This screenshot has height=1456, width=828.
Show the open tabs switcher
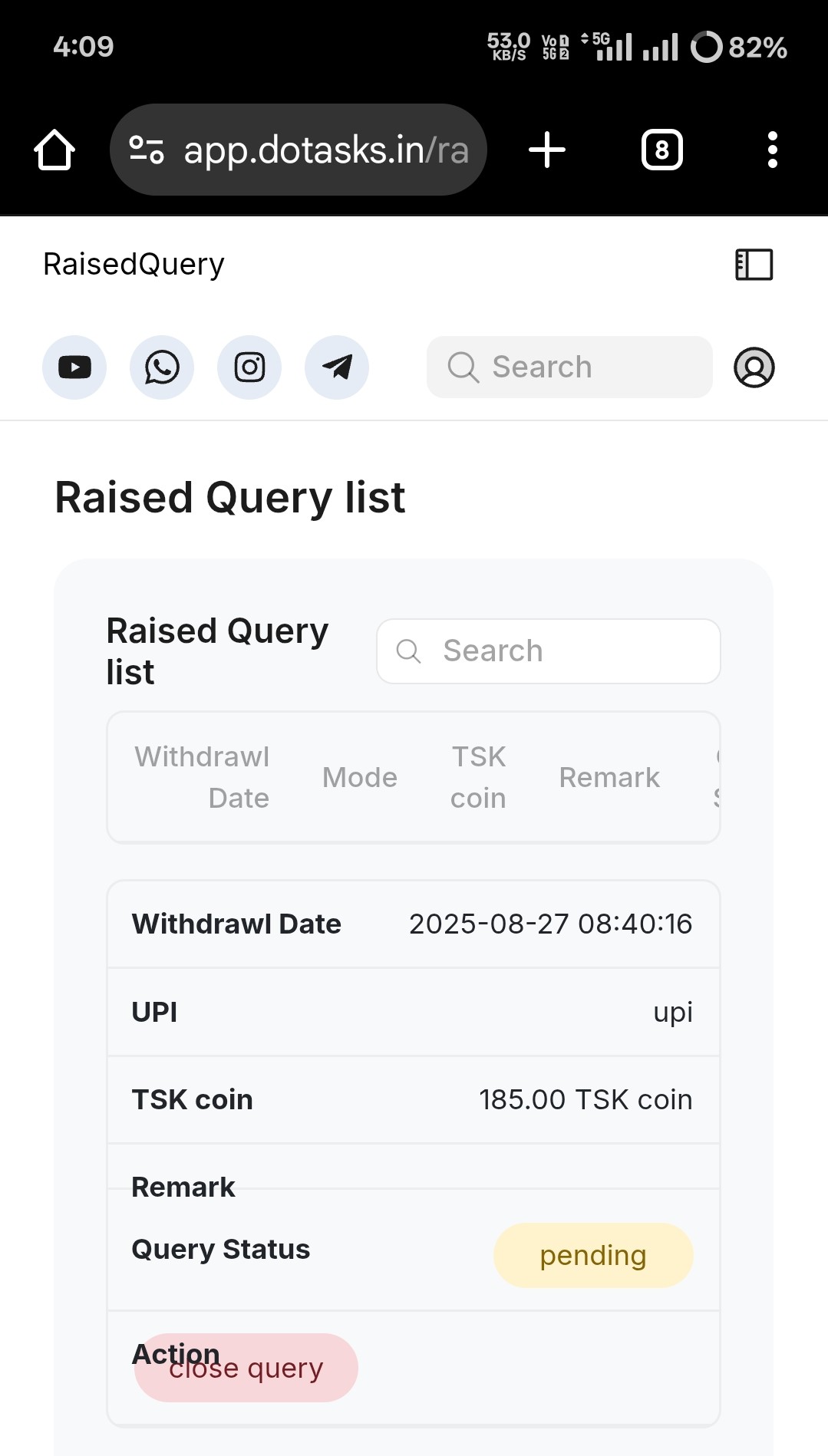(x=662, y=150)
